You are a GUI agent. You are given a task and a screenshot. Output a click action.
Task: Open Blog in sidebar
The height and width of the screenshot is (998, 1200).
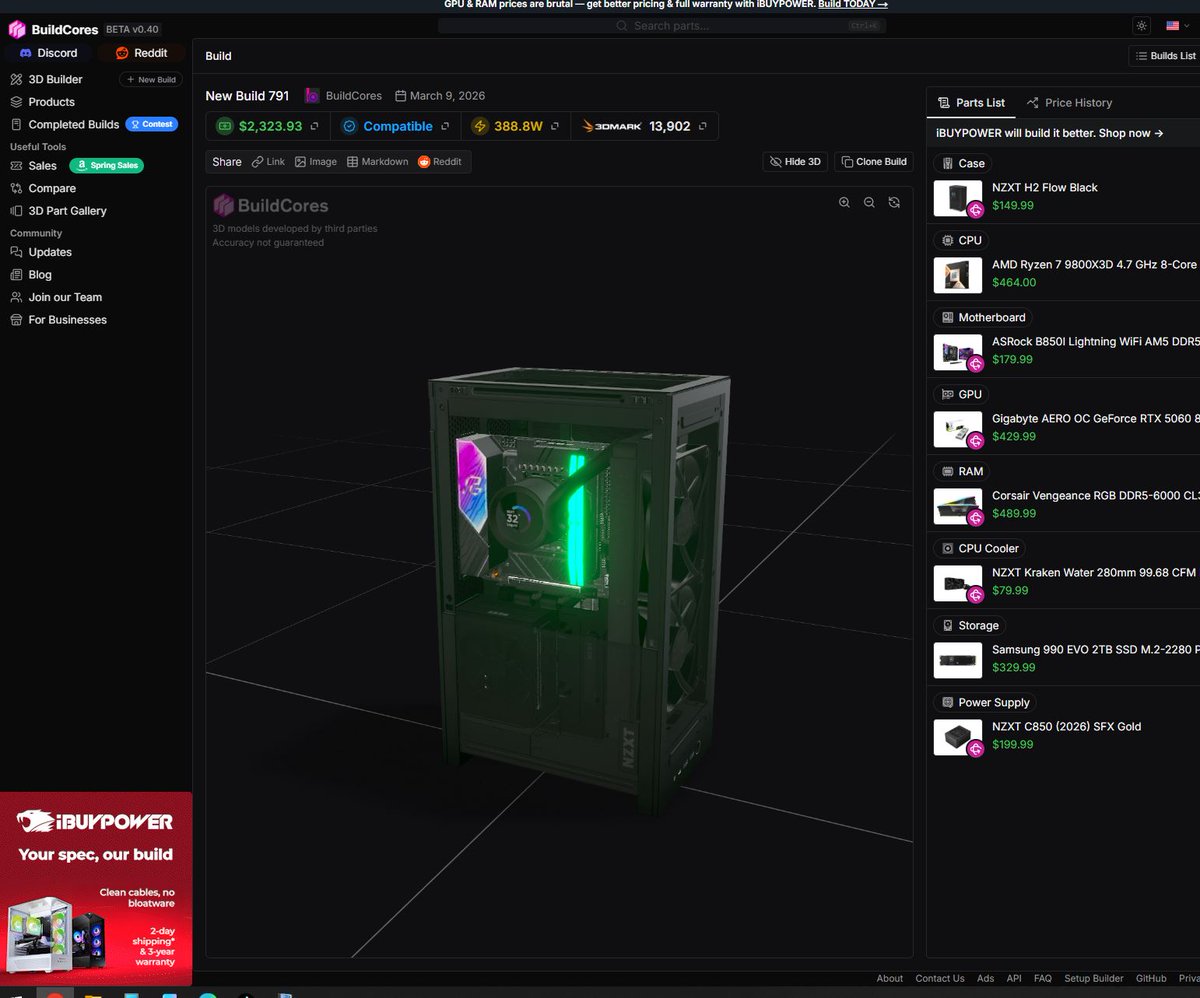tap(31, 275)
